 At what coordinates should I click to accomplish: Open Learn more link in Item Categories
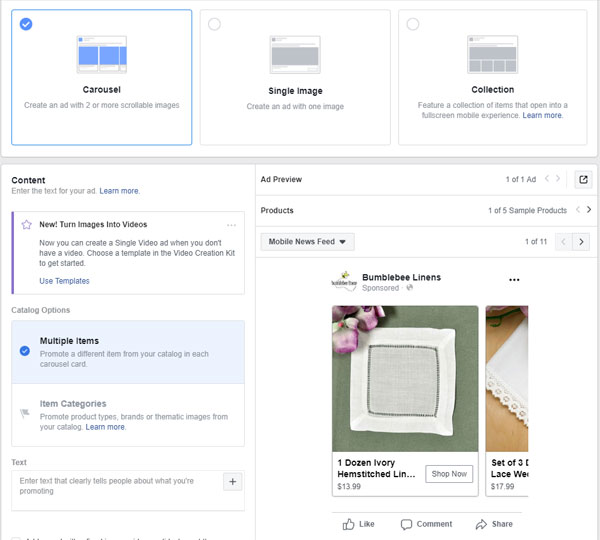[x=105, y=427]
